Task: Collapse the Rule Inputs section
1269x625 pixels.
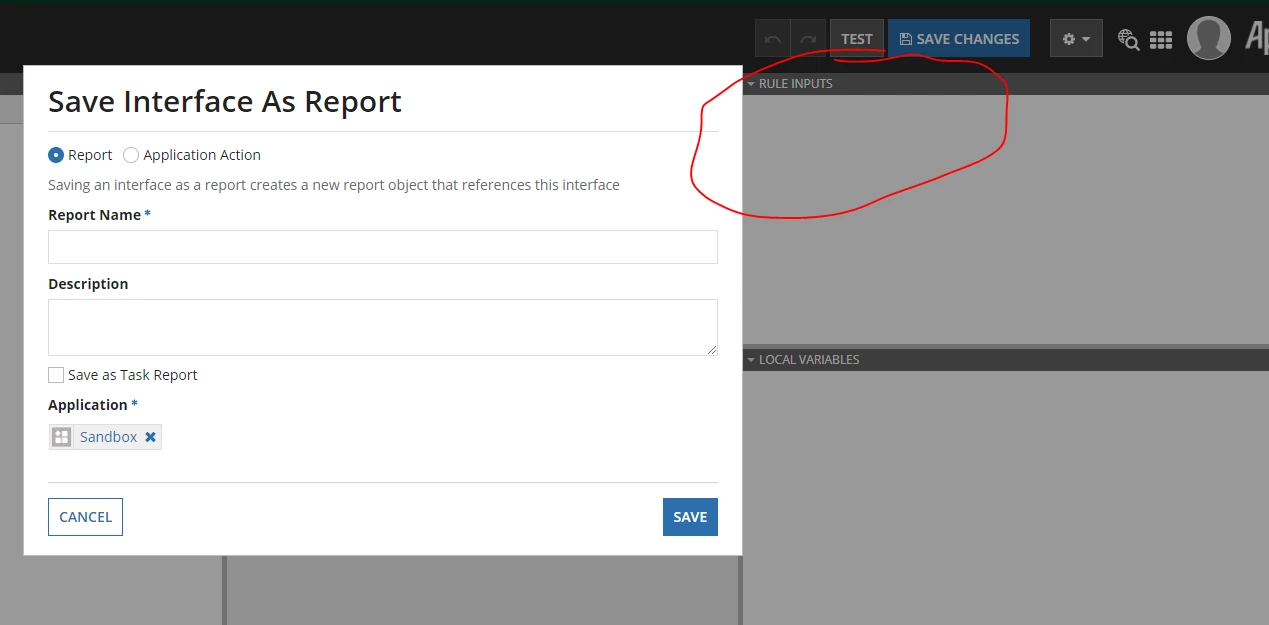Action: click(x=751, y=84)
